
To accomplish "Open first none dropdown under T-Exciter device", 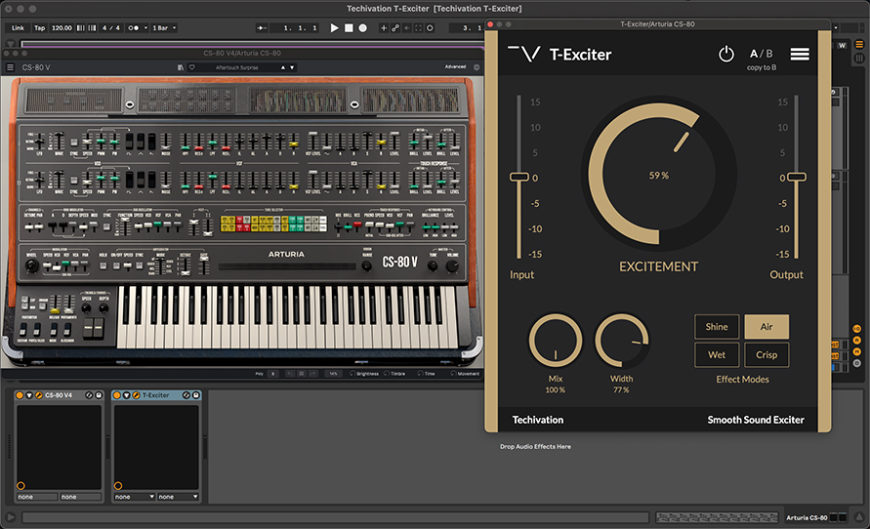I will [x=134, y=497].
